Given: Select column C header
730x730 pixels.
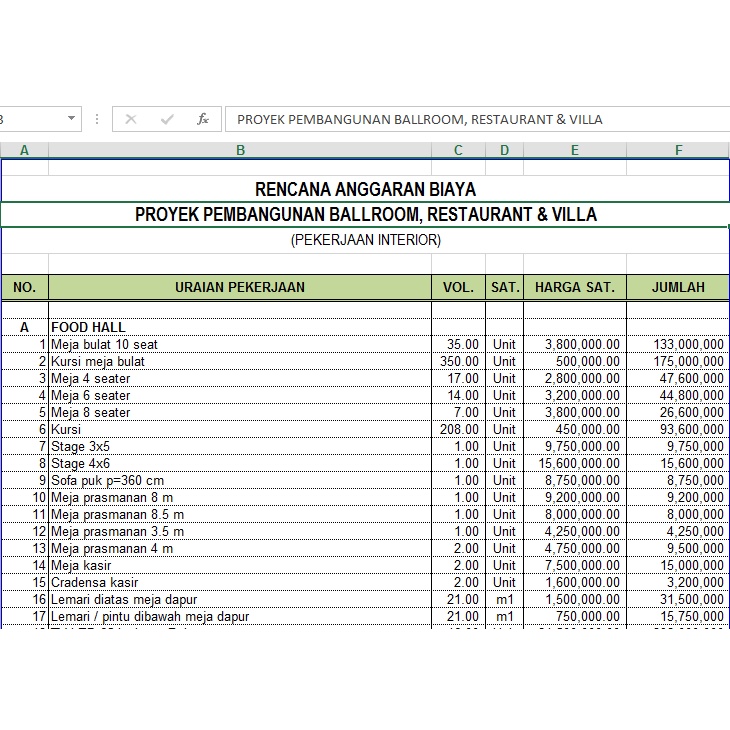Looking at the screenshot, I should coord(458,150).
